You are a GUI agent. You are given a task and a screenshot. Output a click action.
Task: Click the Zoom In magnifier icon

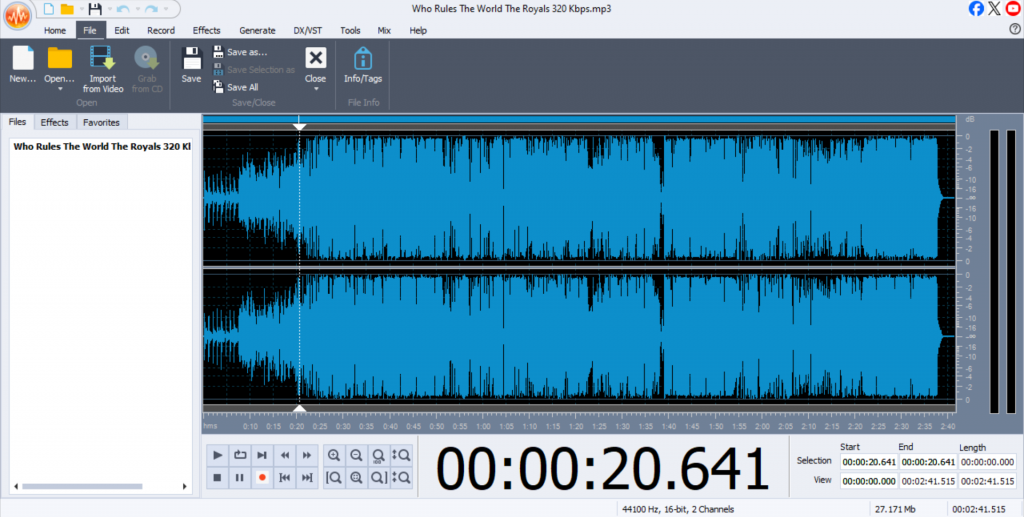coord(334,455)
